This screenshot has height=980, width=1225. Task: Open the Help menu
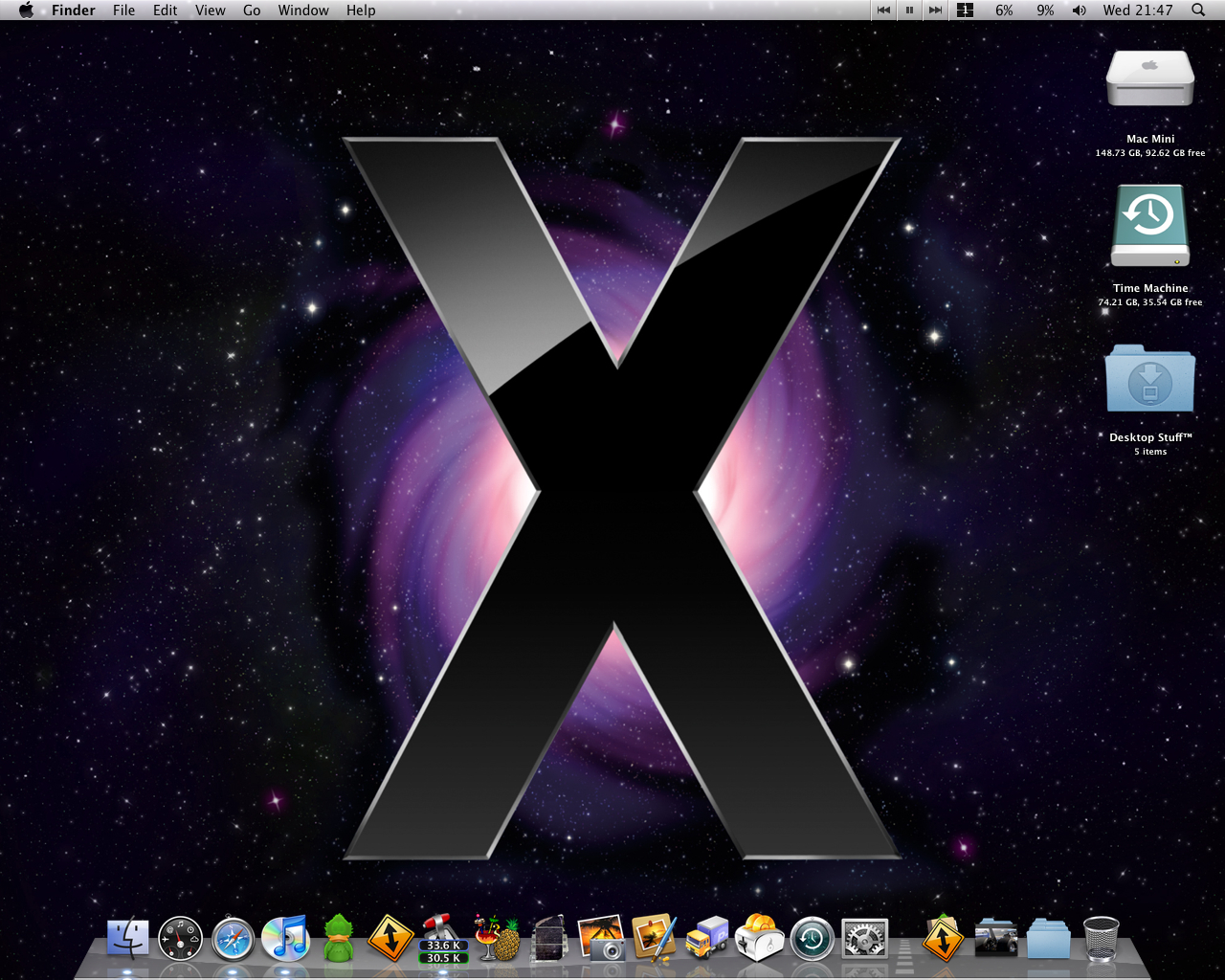[361, 11]
